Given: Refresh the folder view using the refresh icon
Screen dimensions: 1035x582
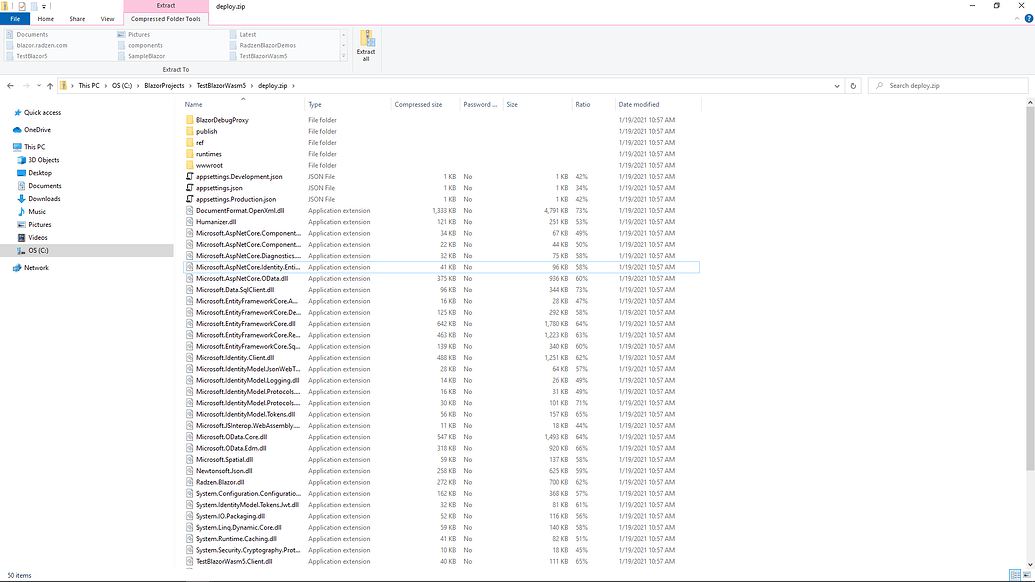Looking at the screenshot, I should [852, 85].
